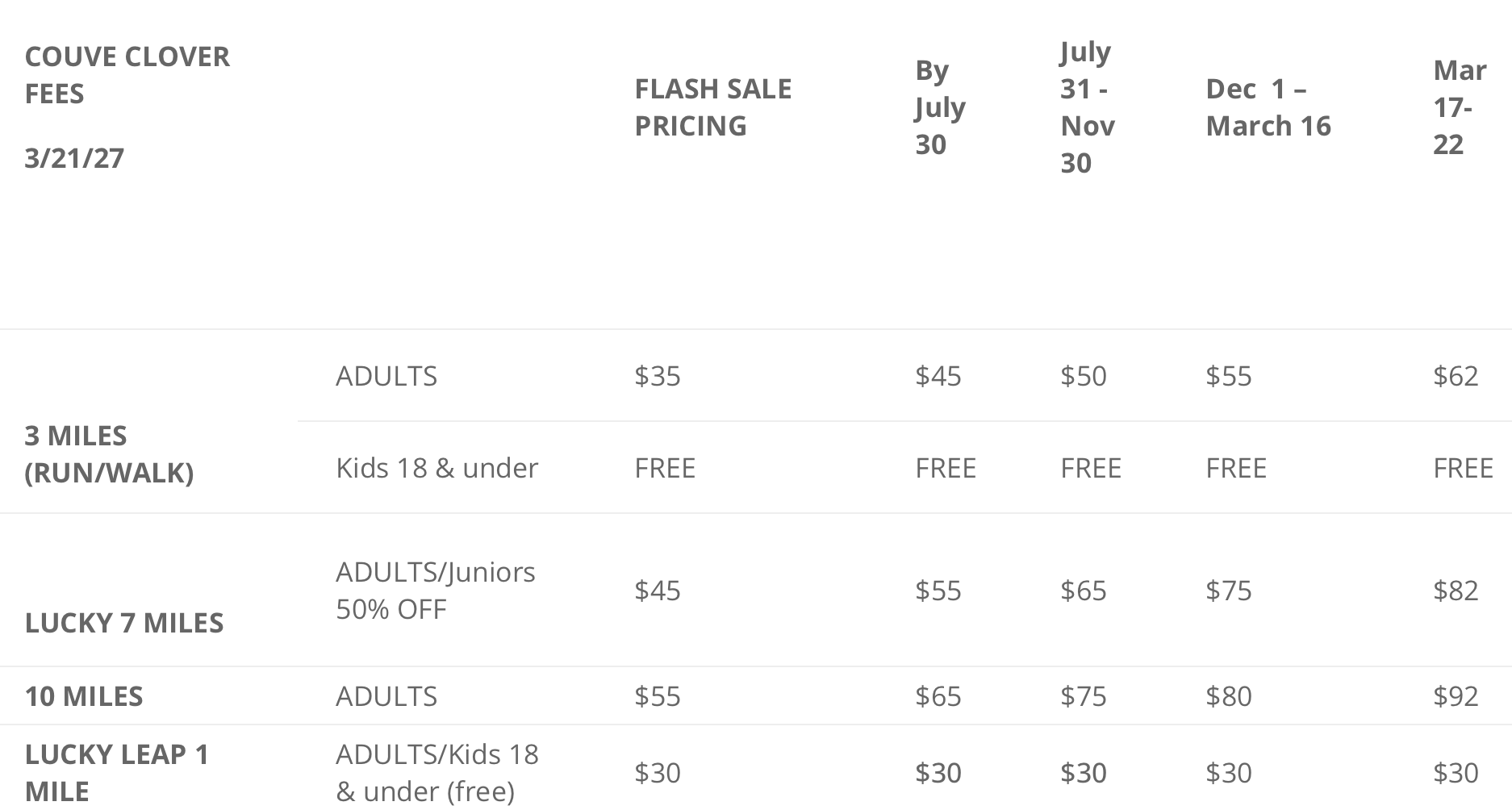
Task: Click the July 31 - Nov 30 header
Action: click(1087, 107)
